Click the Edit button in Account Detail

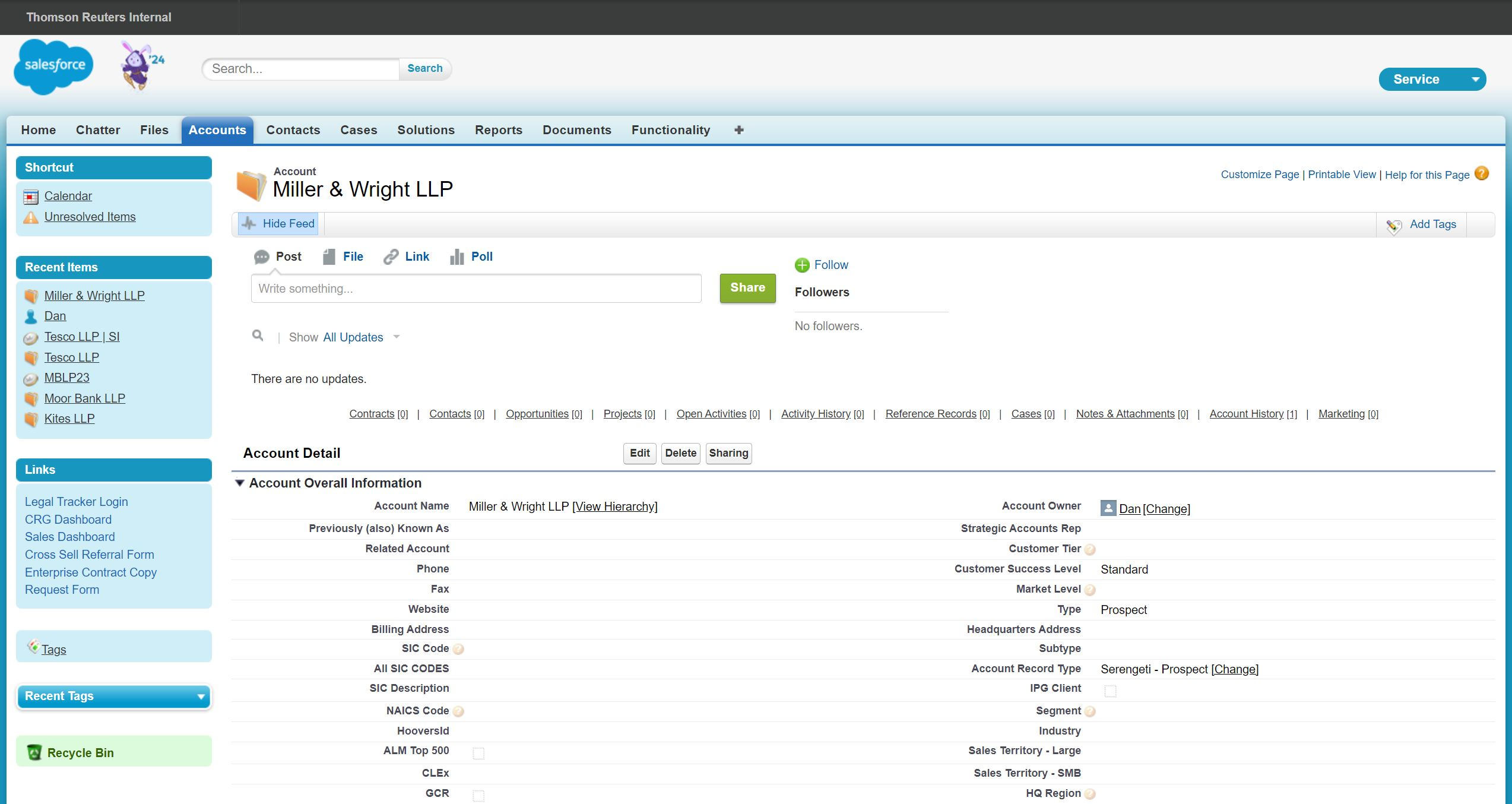[x=639, y=453]
